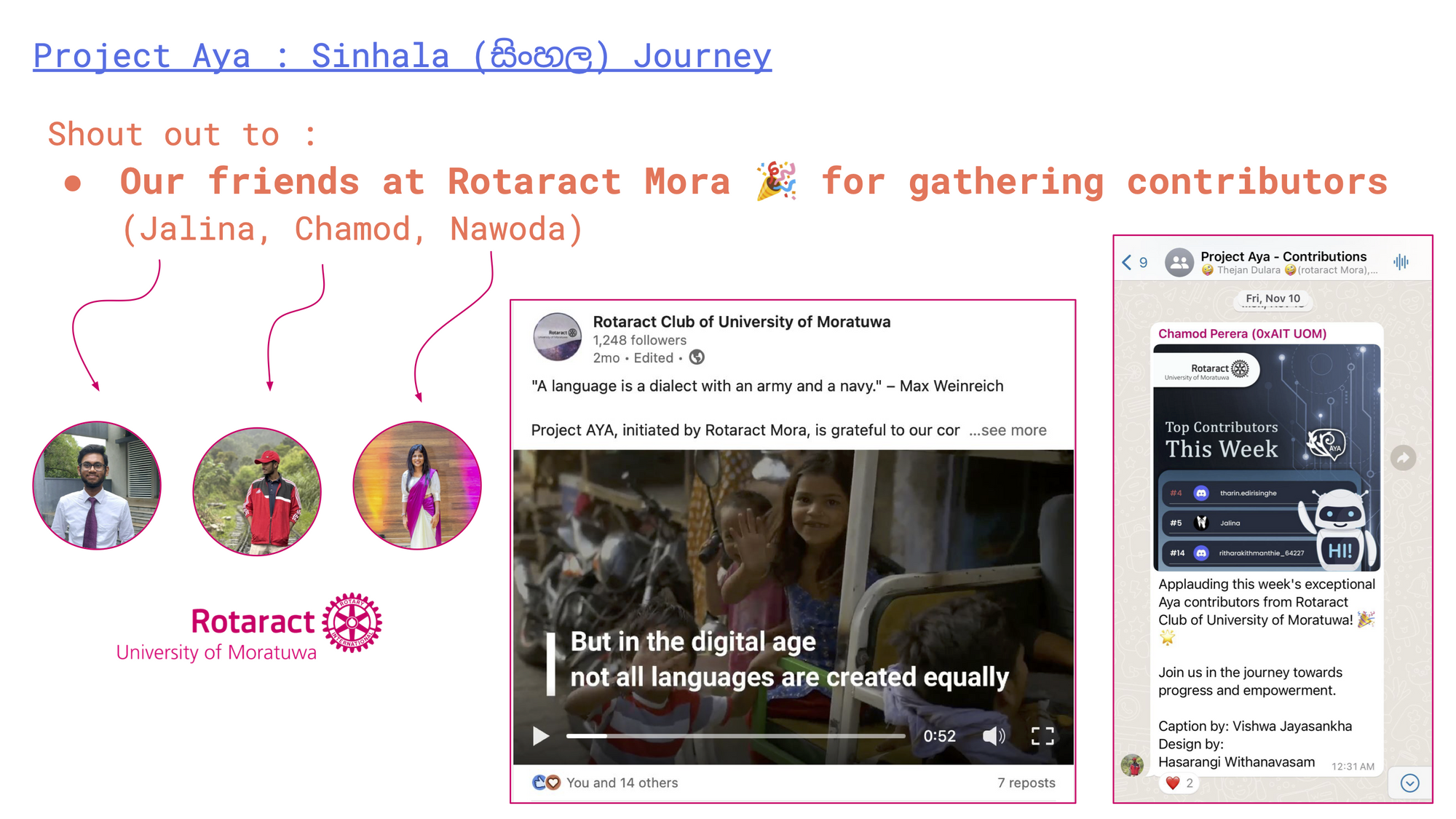1456x819 pixels.
Task: Open Project Aya - Contributions group info
Action: [x=1283, y=256]
